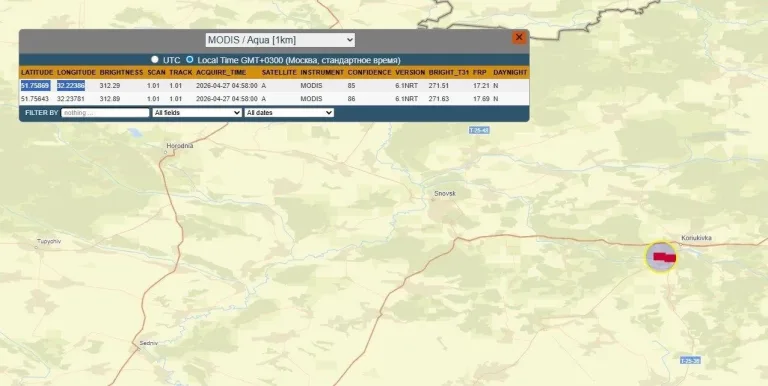Viewport: 768px width, 386px height.
Task: Sort by FRP column header
Action: (480, 72)
